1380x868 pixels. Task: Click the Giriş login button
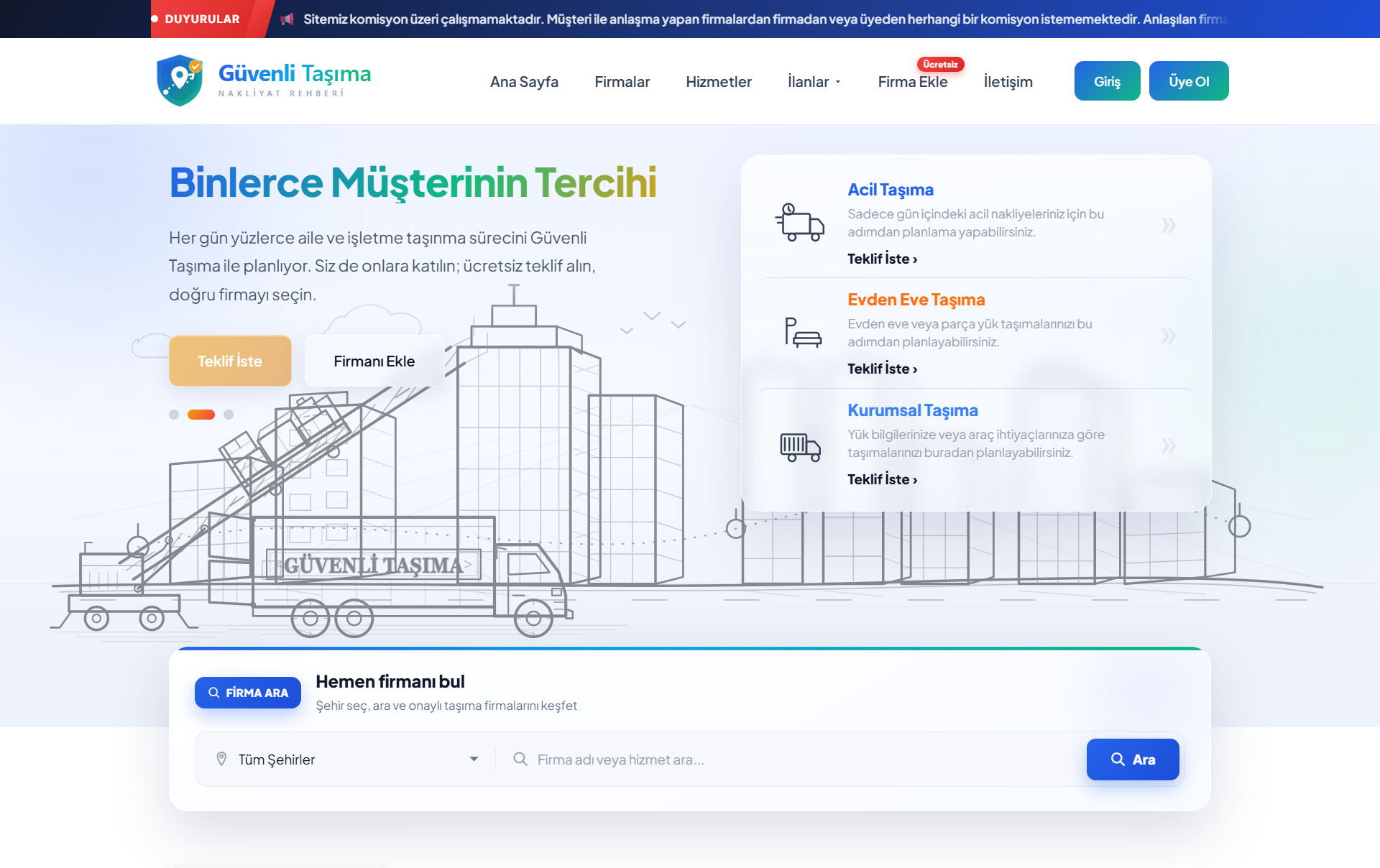pos(1108,81)
